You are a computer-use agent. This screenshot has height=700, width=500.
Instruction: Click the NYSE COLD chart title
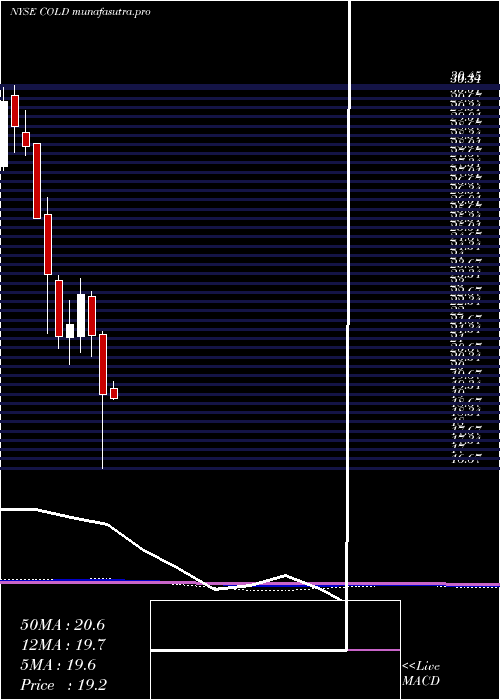(x=80, y=12)
